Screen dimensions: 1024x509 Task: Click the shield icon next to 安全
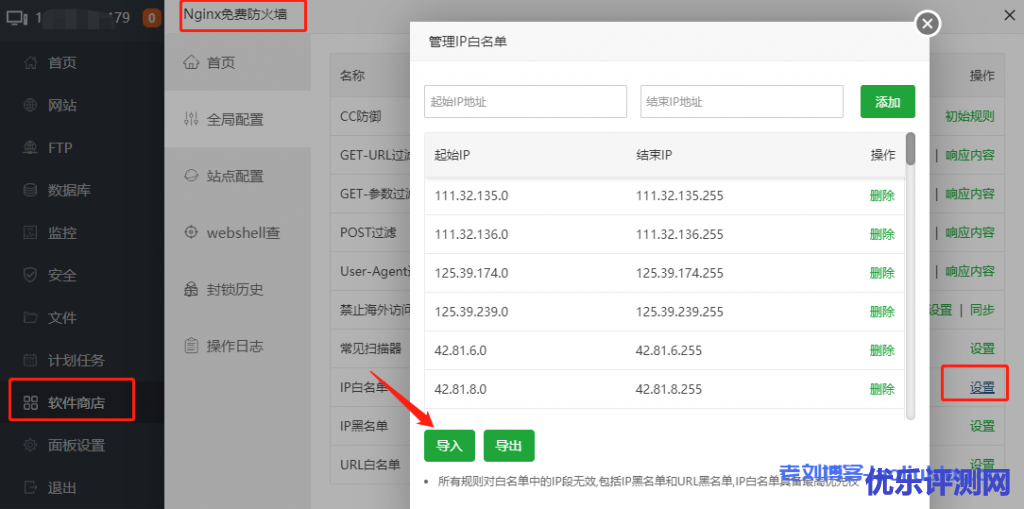pos(30,275)
